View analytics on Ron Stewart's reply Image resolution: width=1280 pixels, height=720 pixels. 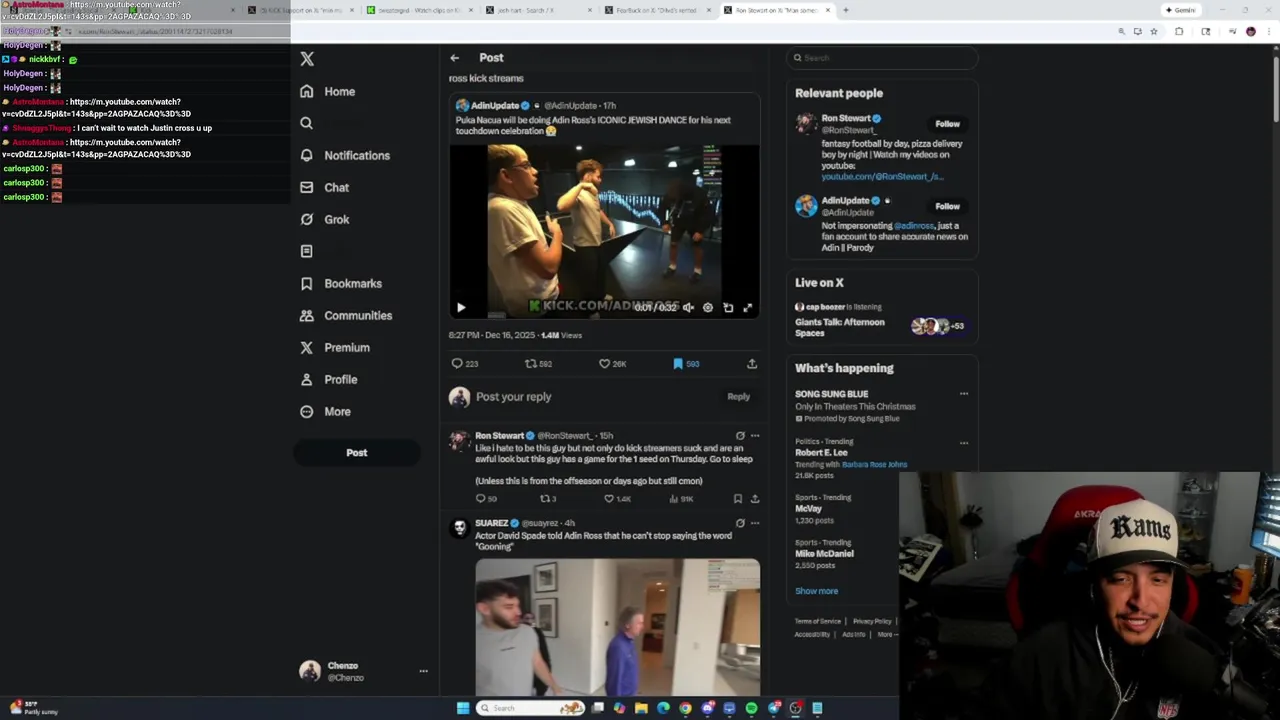[x=682, y=498]
